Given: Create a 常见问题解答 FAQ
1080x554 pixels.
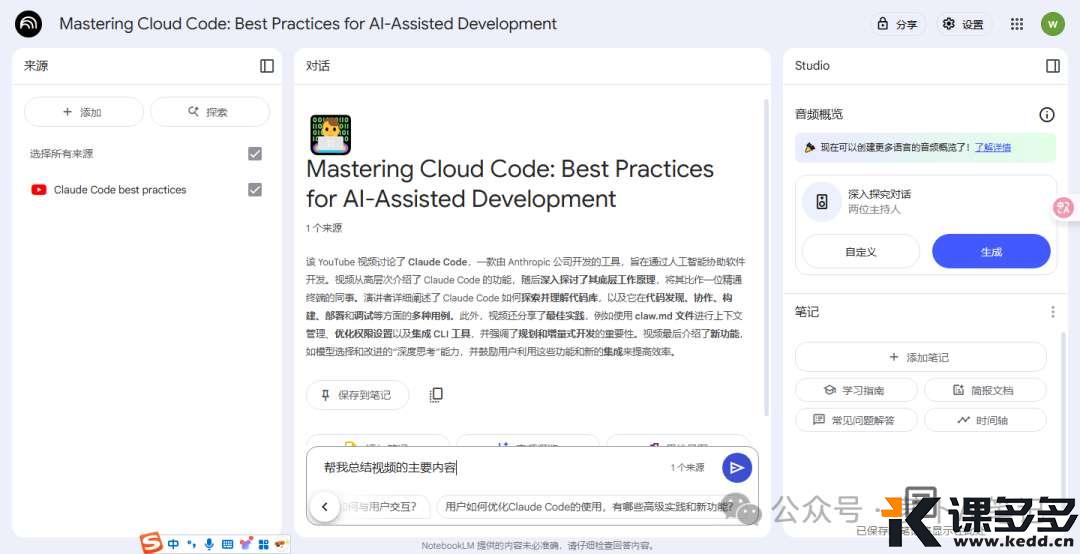Looking at the screenshot, I should tap(856, 420).
